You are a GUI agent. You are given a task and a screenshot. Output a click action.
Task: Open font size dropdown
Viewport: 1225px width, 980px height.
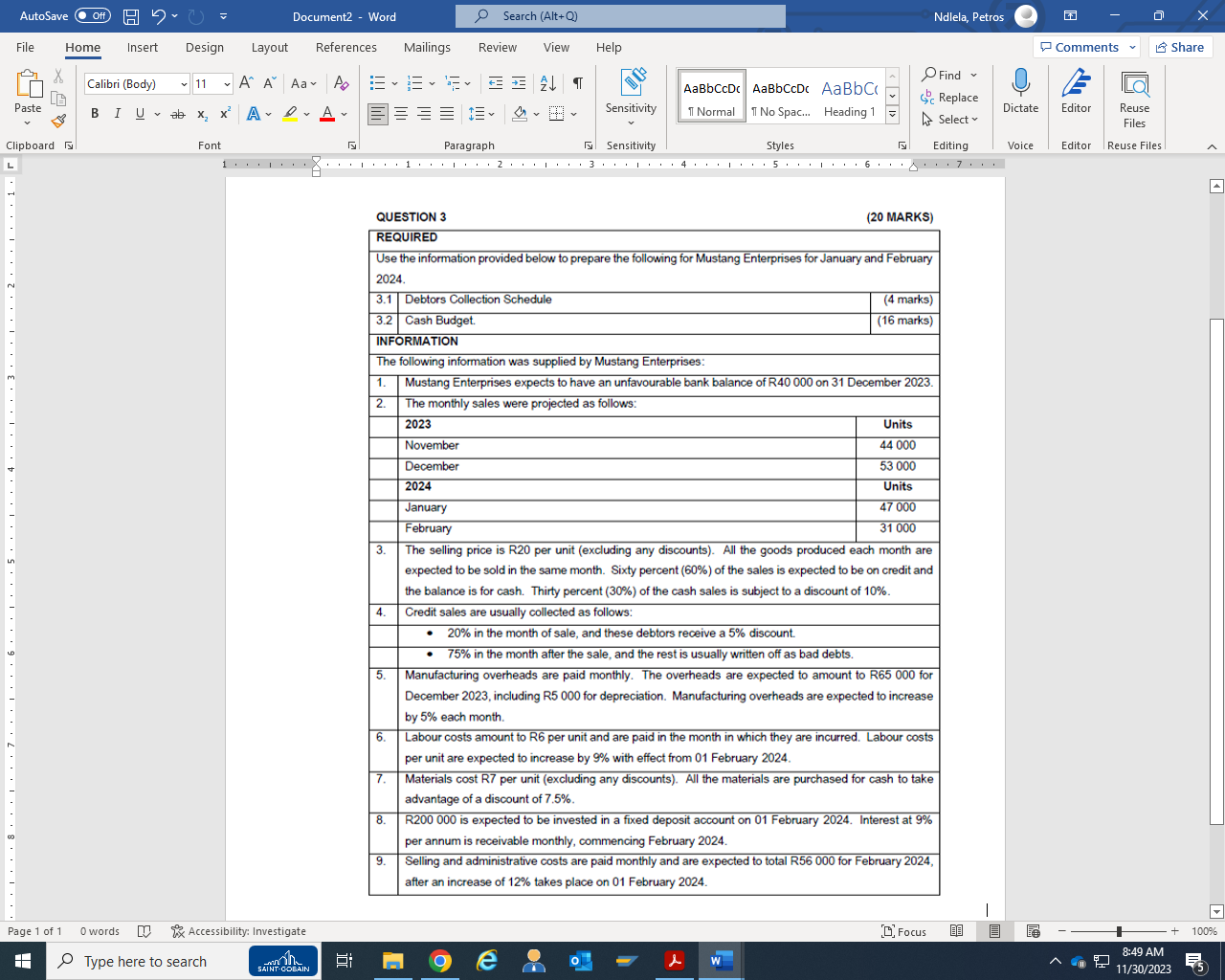click(x=227, y=84)
